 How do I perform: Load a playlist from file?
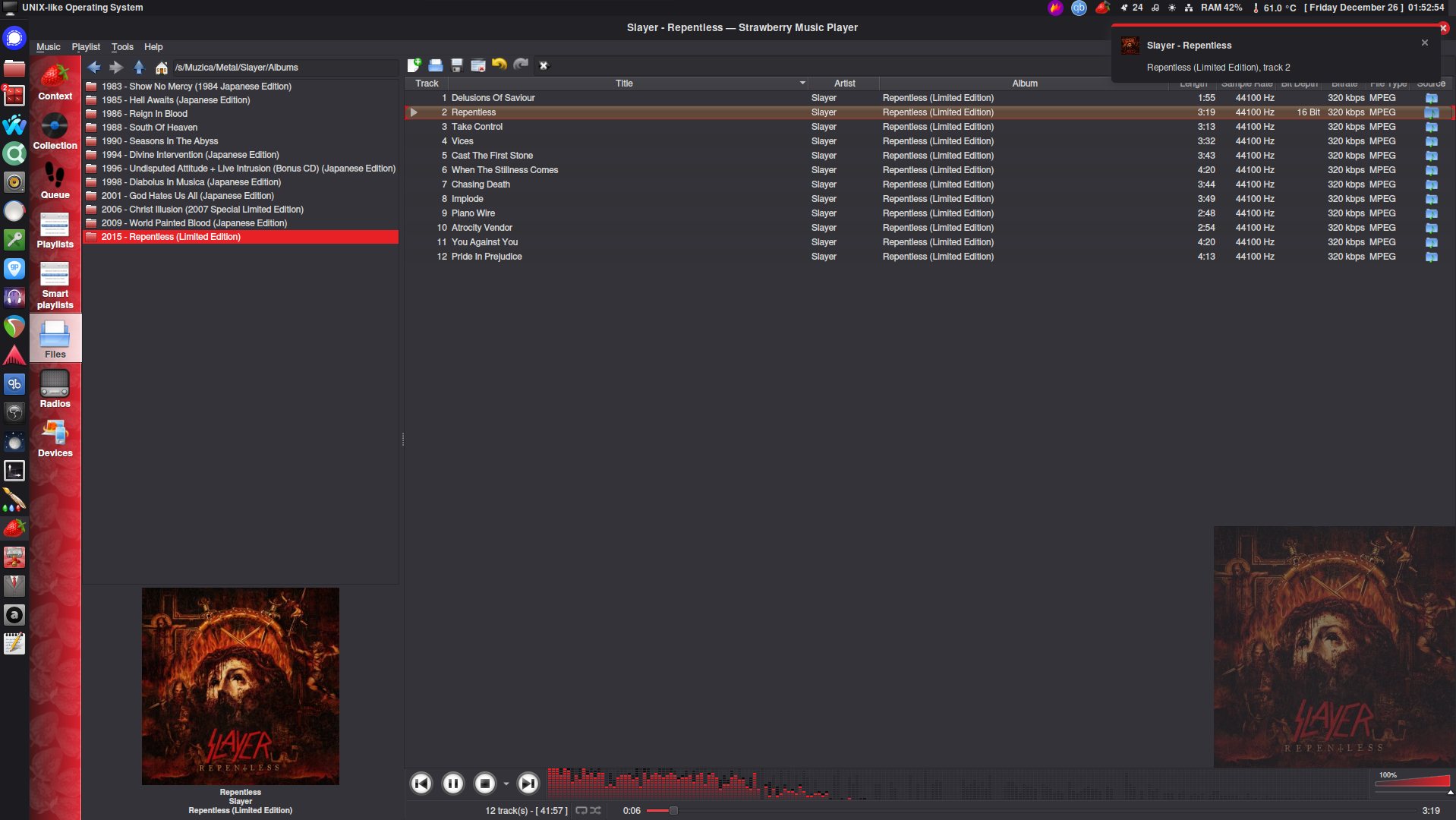(436, 65)
